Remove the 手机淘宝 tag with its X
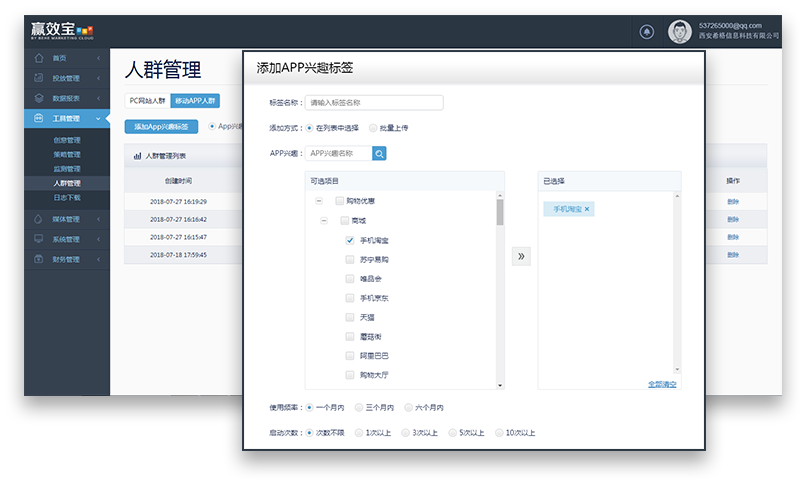800x500 pixels. [x=588, y=209]
